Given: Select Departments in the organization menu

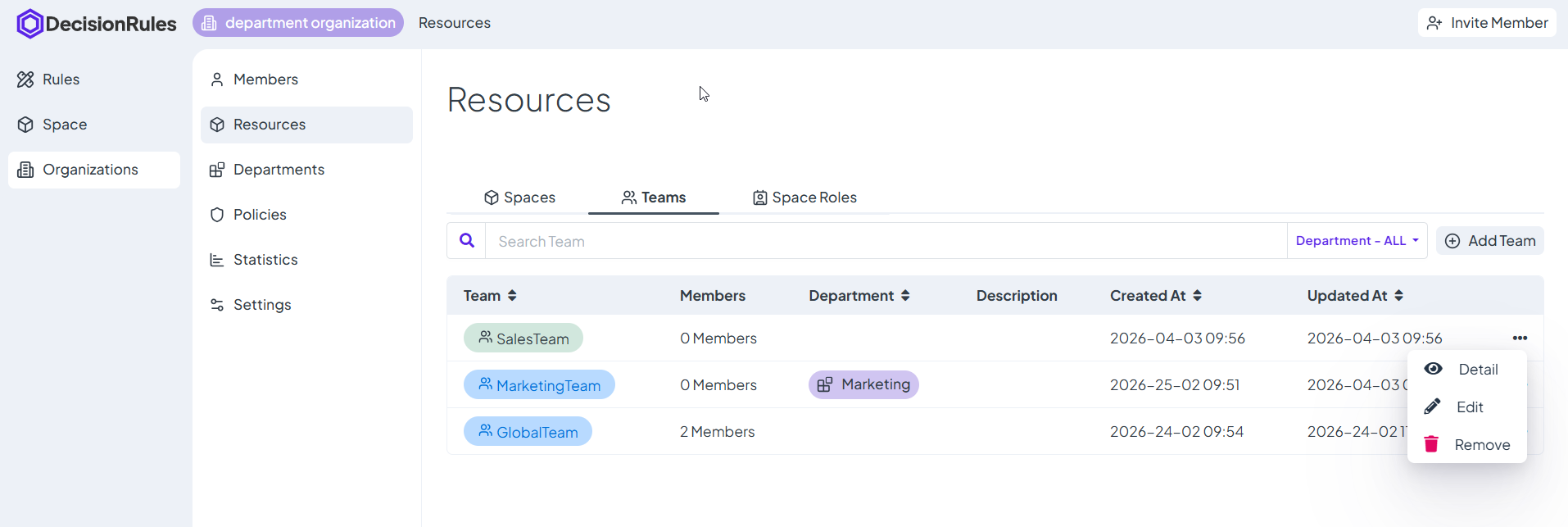Looking at the screenshot, I should click(x=279, y=170).
